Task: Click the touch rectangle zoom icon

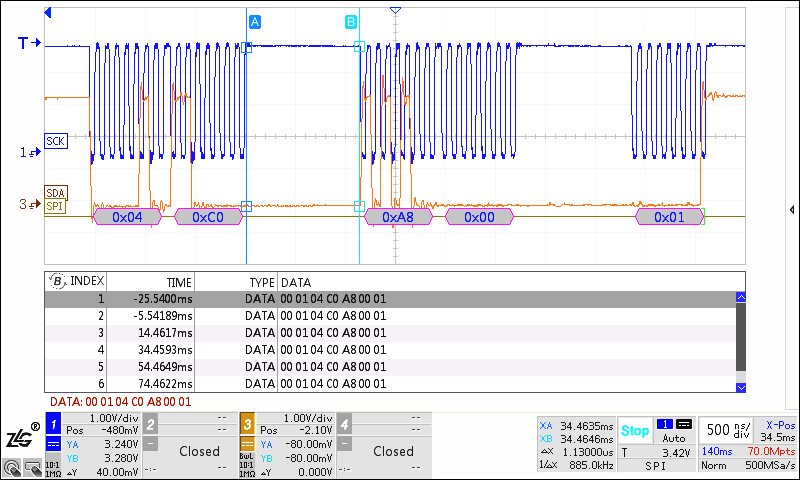Action: (32, 467)
